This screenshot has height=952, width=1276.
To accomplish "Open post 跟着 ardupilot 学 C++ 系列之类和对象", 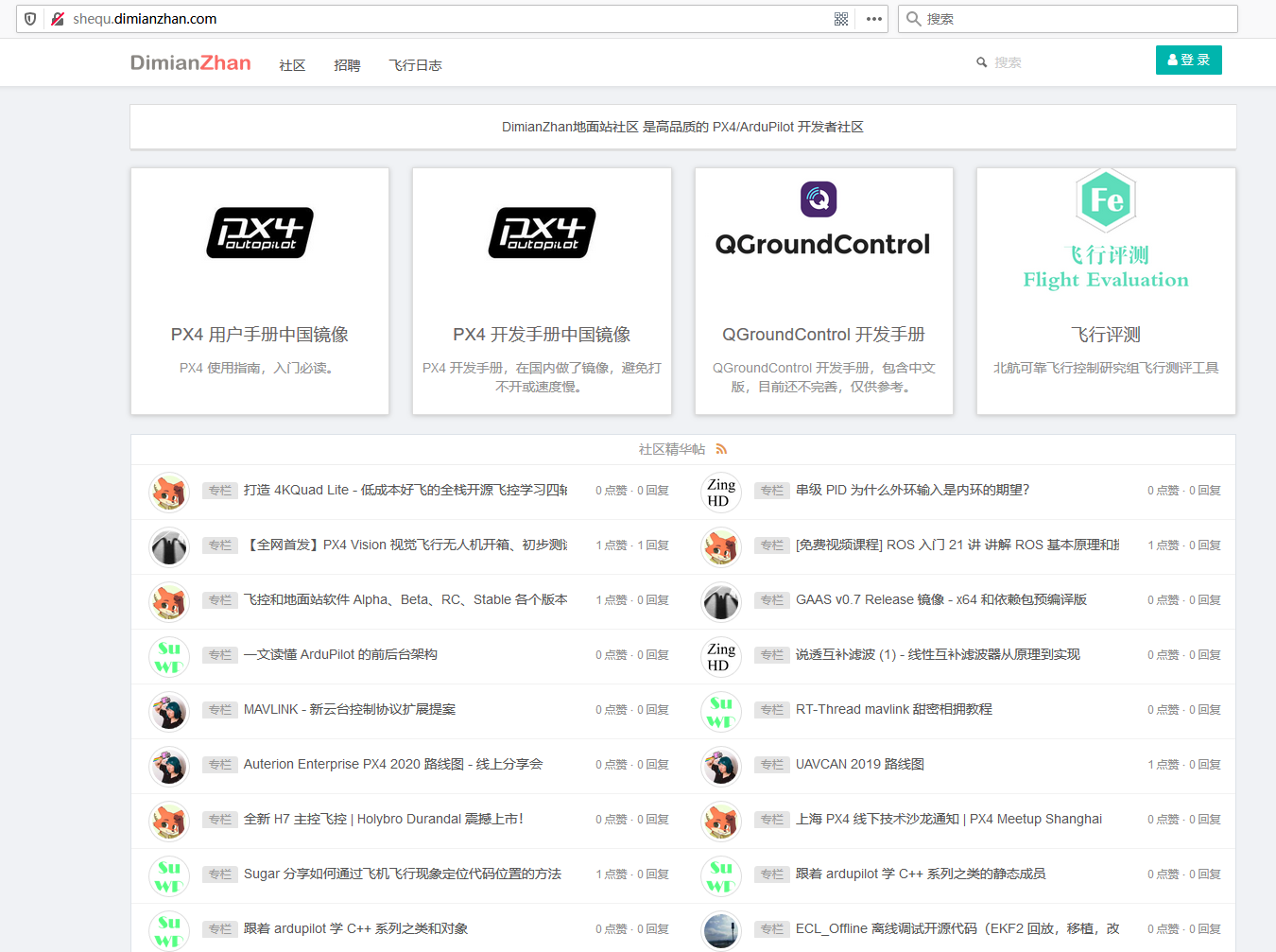I will pyautogui.click(x=355, y=929).
